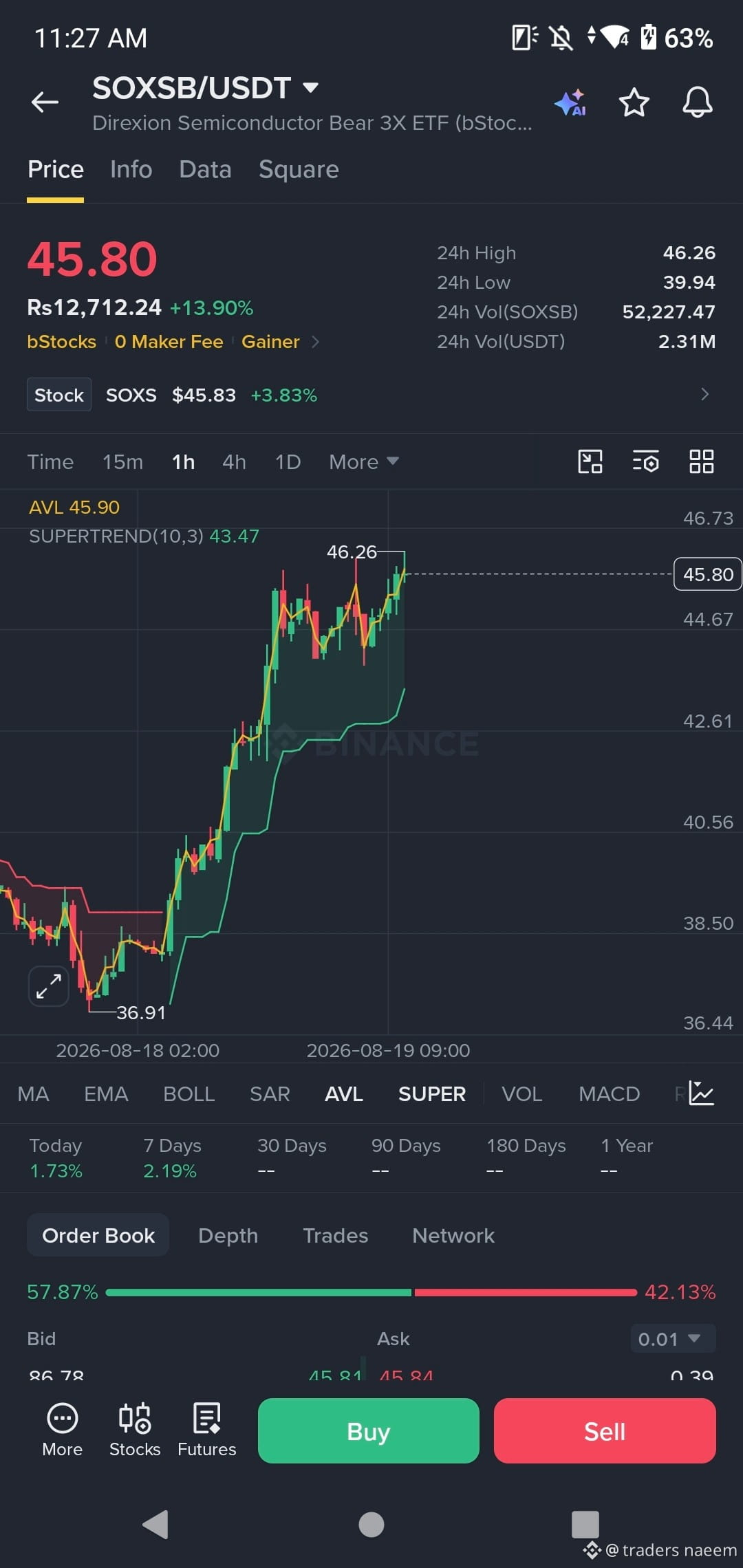Open the chart drawing tools icon
Image resolution: width=743 pixels, height=1568 pixels.
[590, 461]
